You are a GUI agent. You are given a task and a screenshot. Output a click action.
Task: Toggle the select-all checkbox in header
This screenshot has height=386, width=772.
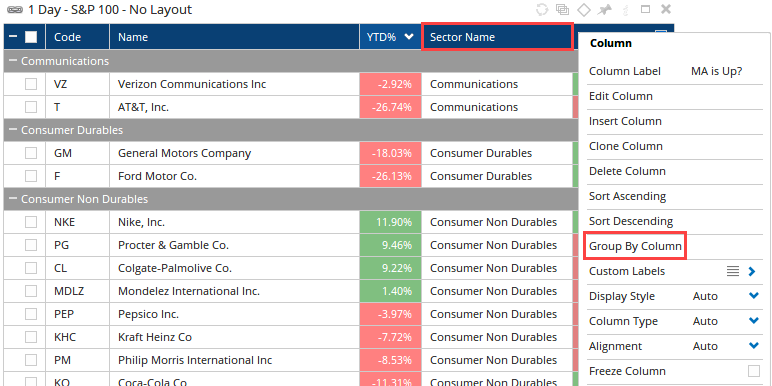click(31, 37)
